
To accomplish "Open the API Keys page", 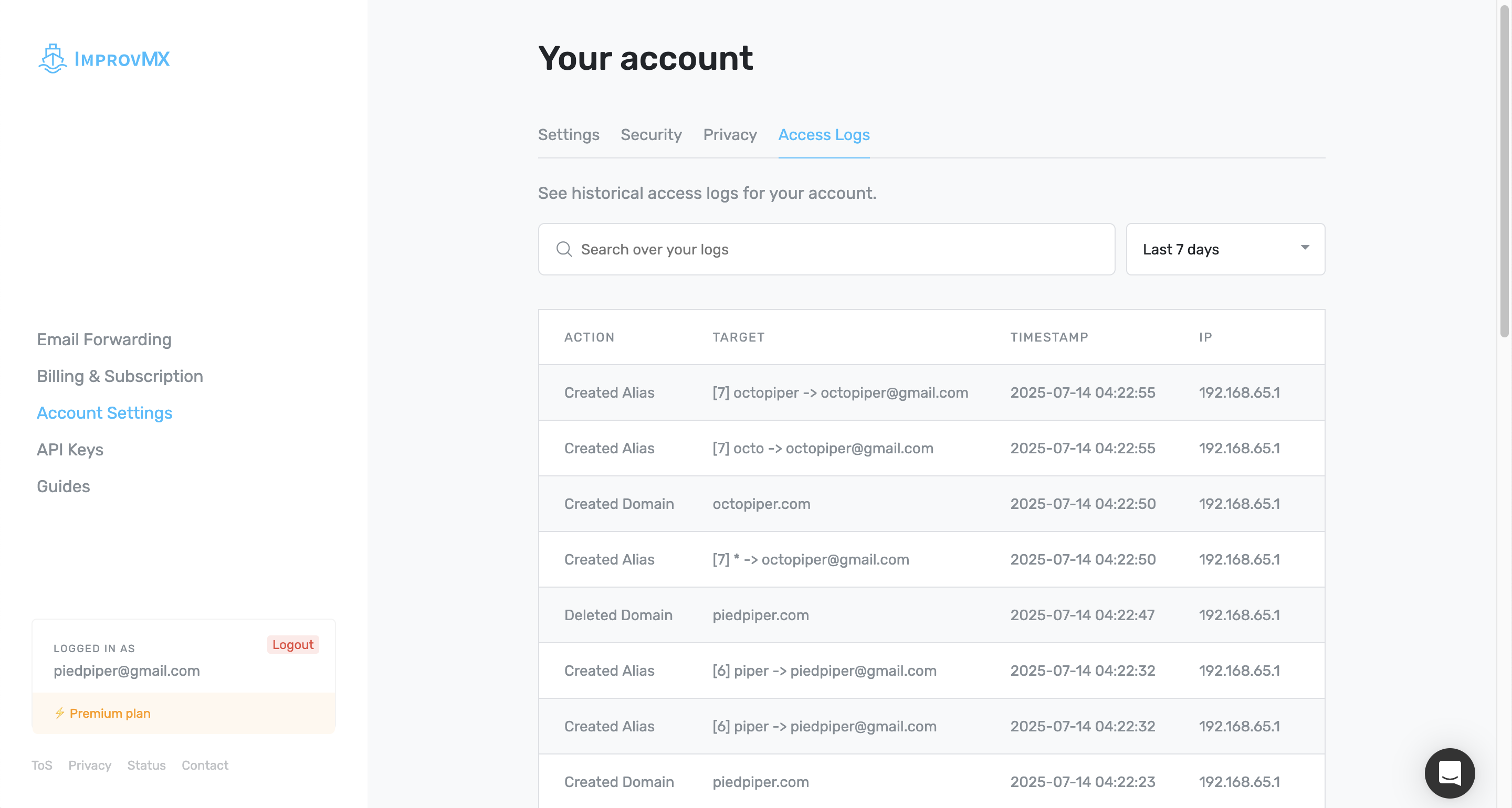I will tap(70, 450).
